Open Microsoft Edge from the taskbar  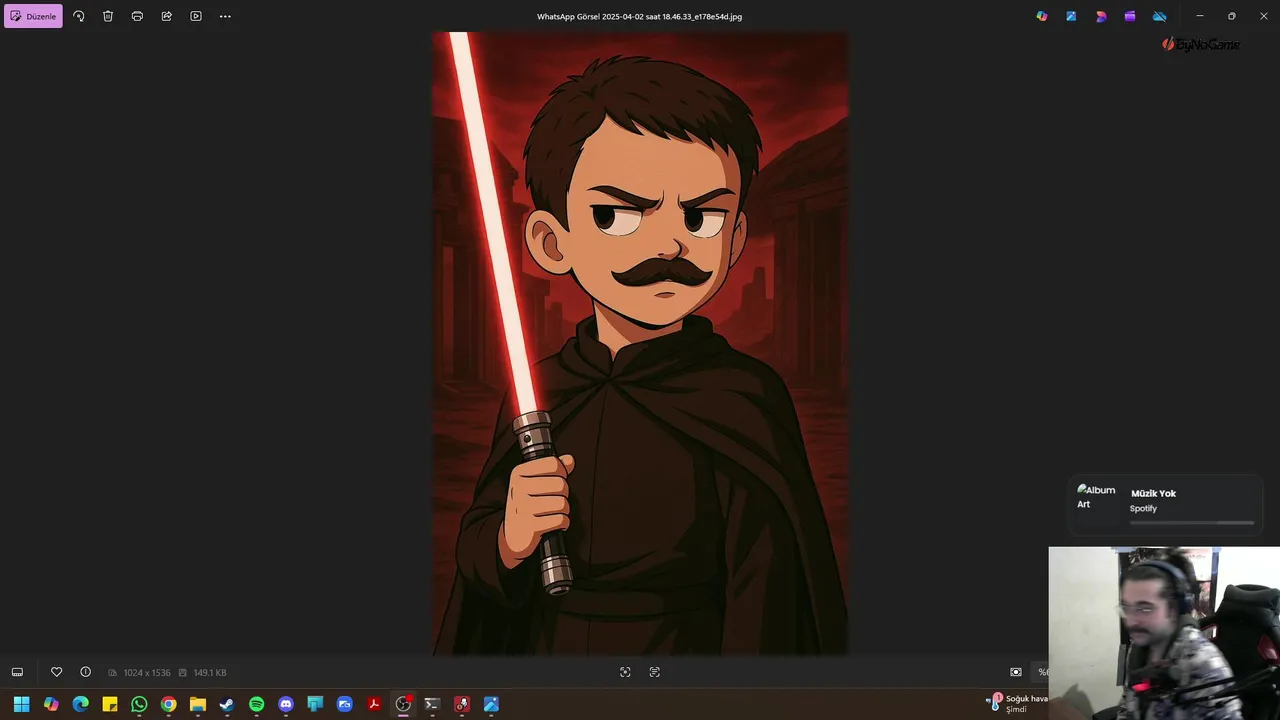pyautogui.click(x=80, y=704)
